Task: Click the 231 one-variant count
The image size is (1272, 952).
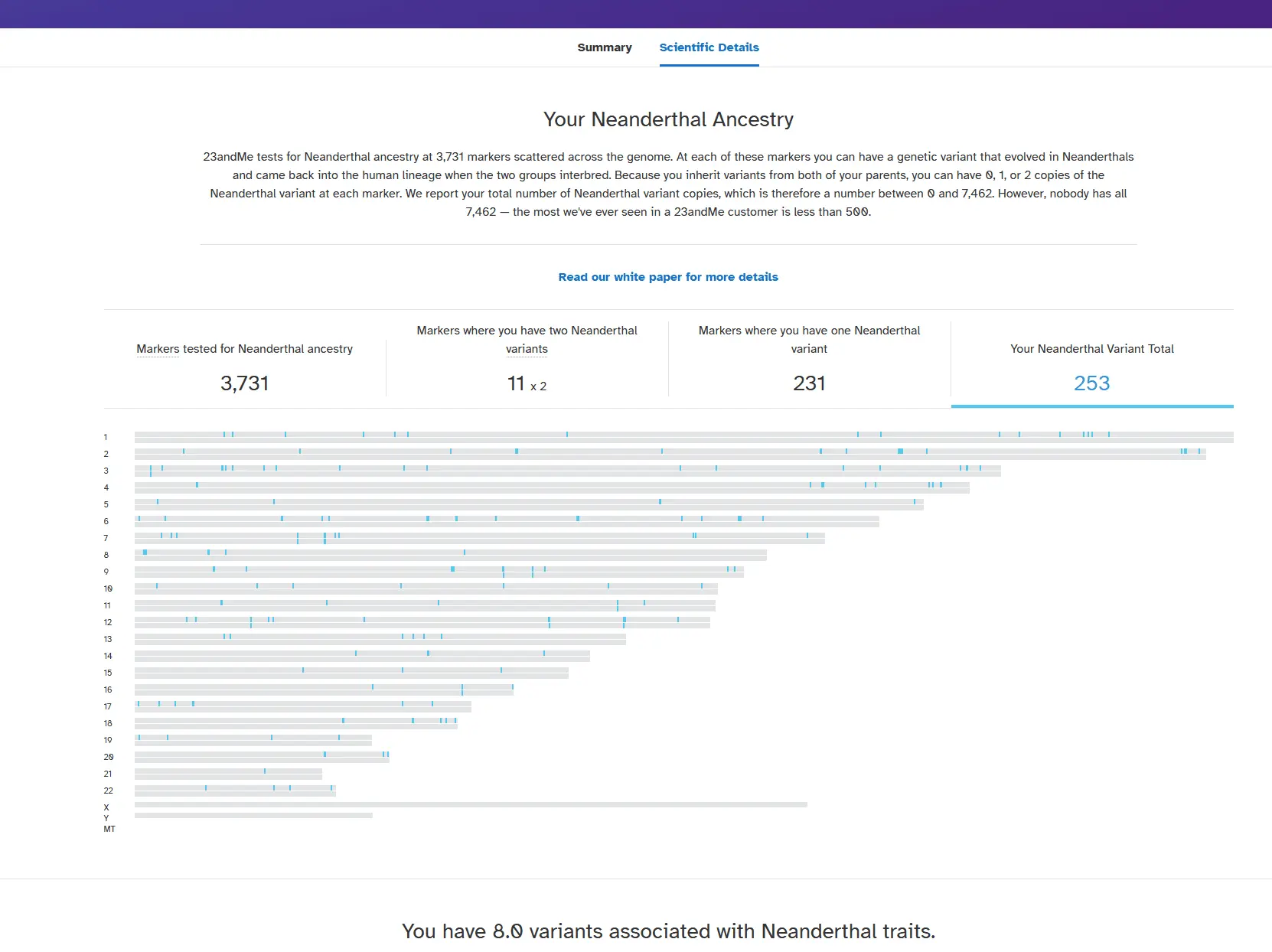Action: (810, 383)
